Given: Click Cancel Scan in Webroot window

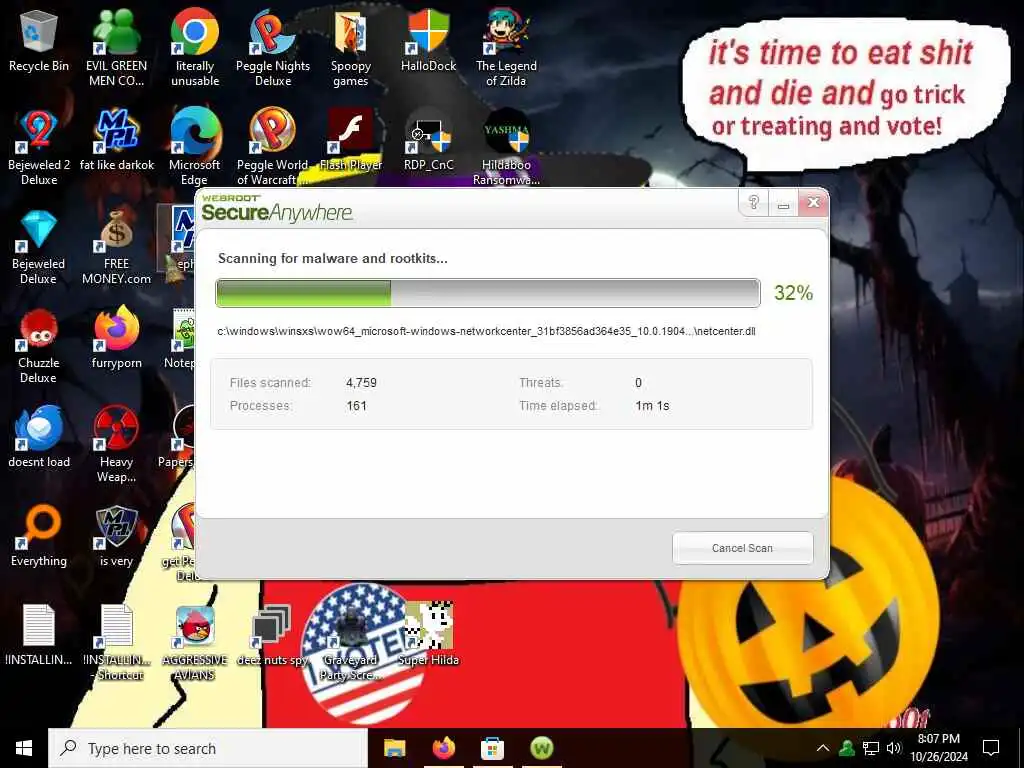Looking at the screenshot, I should click(743, 548).
